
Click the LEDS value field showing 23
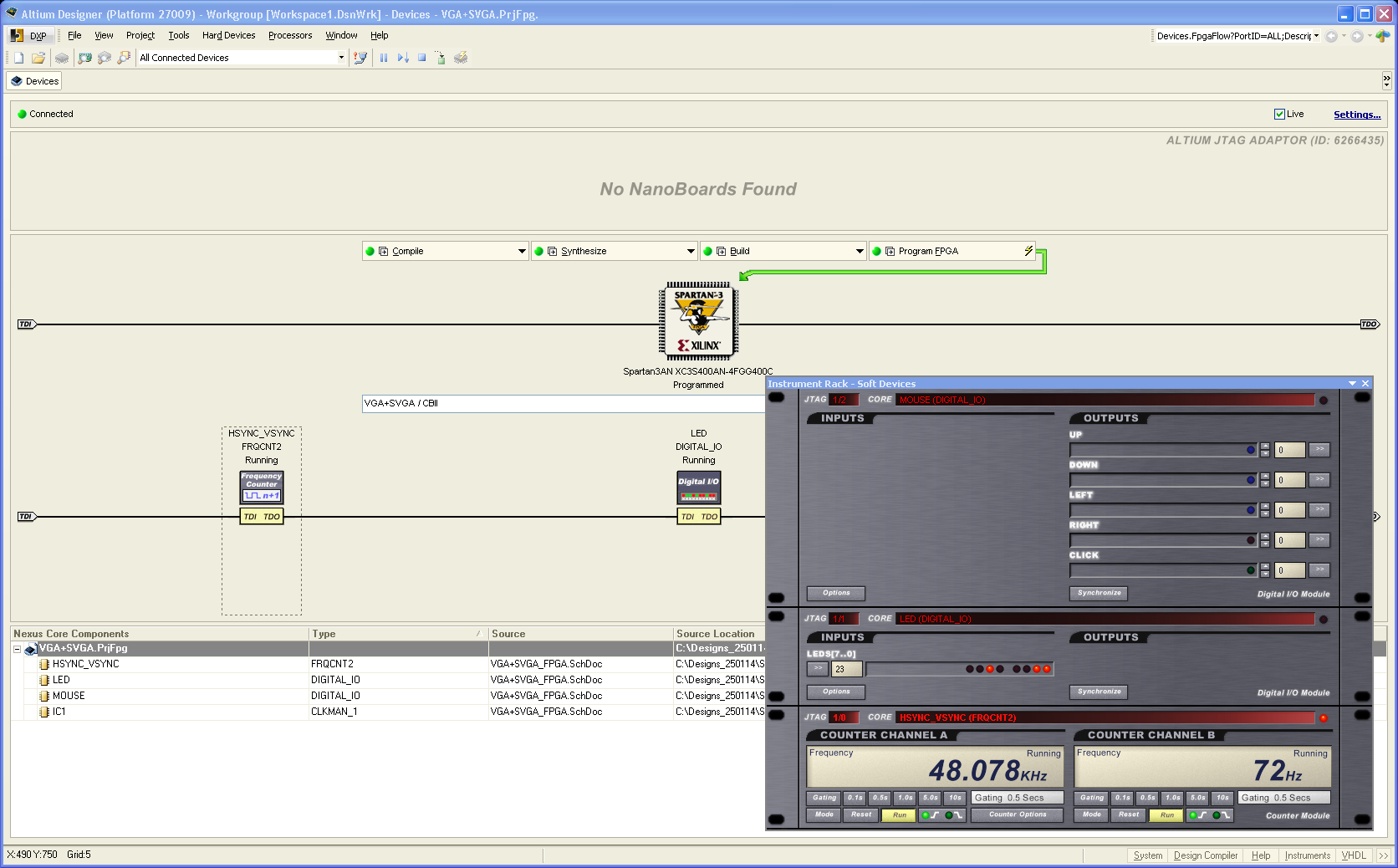(x=847, y=669)
